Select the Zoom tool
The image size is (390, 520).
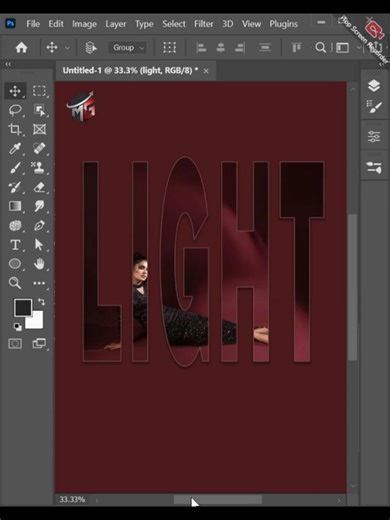click(15, 283)
